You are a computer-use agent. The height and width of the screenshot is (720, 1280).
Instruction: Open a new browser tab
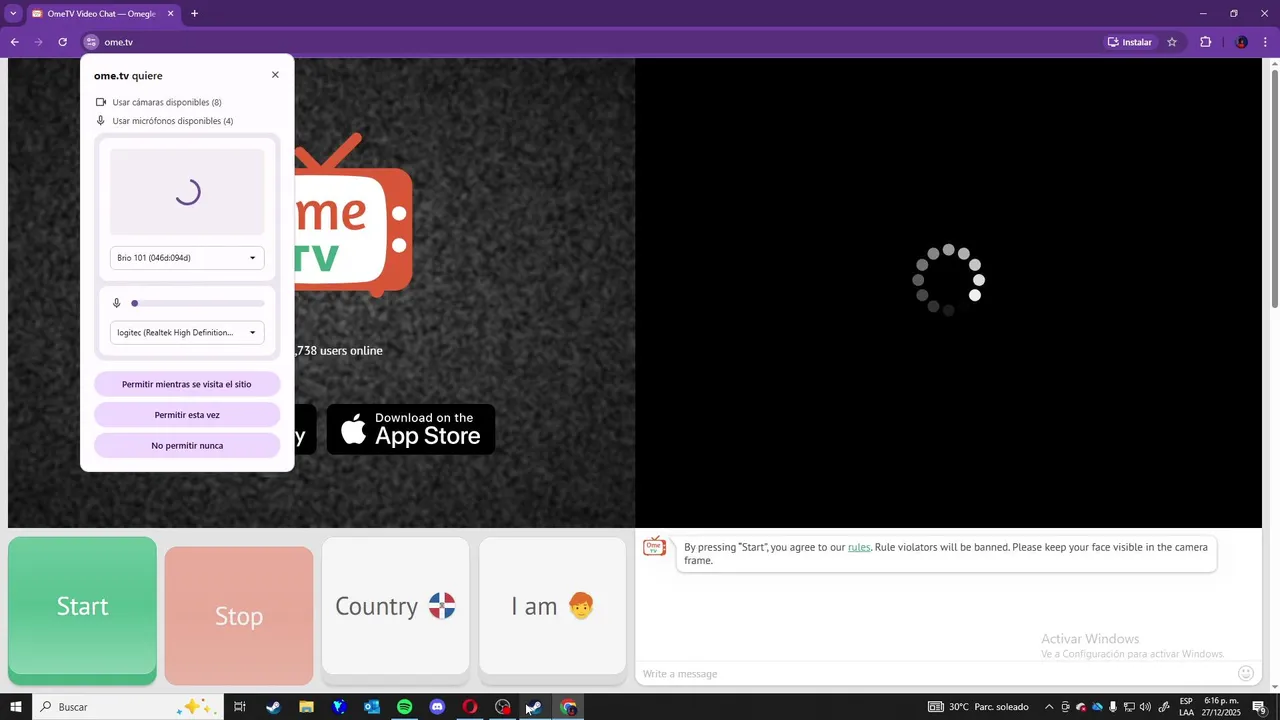pos(194,14)
